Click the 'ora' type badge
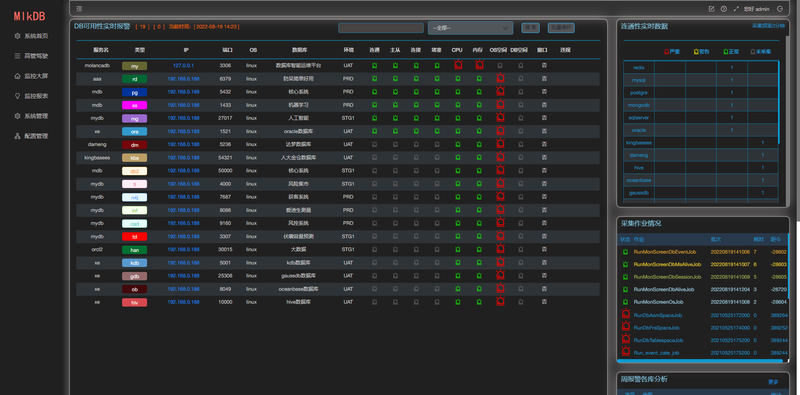800x395 pixels. [135, 131]
